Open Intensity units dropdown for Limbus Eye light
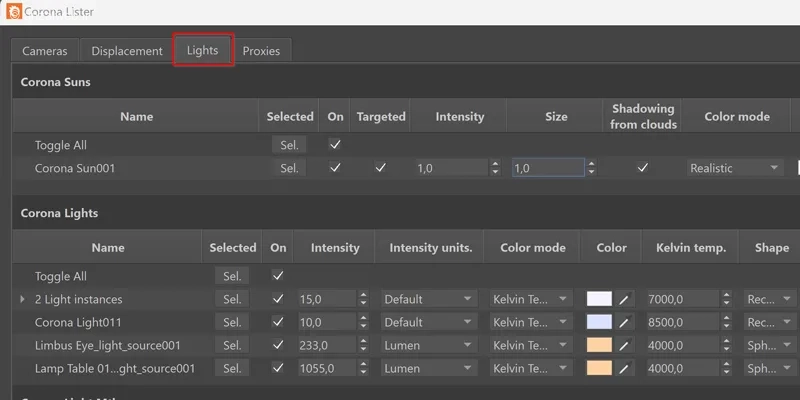The image size is (800, 400). (x=428, y=345)
